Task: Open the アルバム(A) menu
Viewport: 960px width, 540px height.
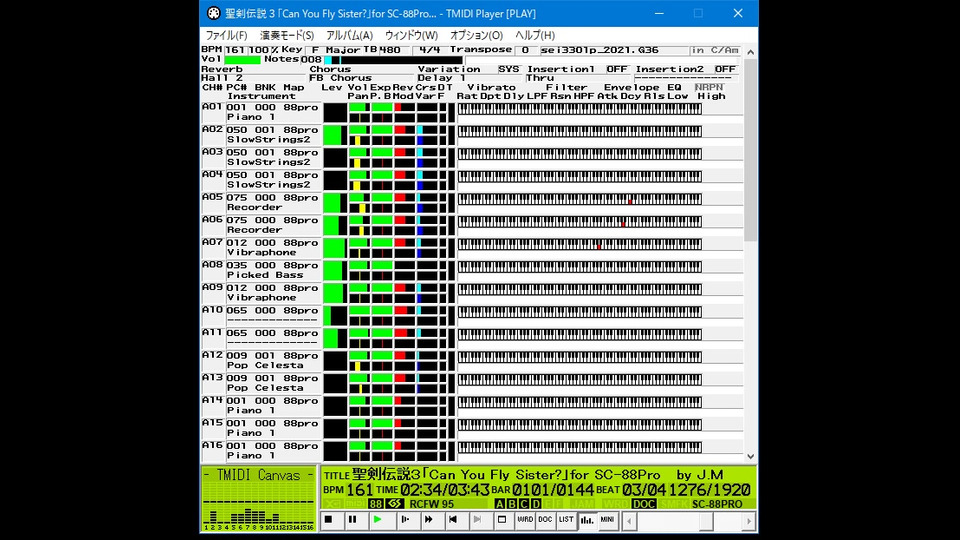Action: pyautogui.click(x=349, y=36)
